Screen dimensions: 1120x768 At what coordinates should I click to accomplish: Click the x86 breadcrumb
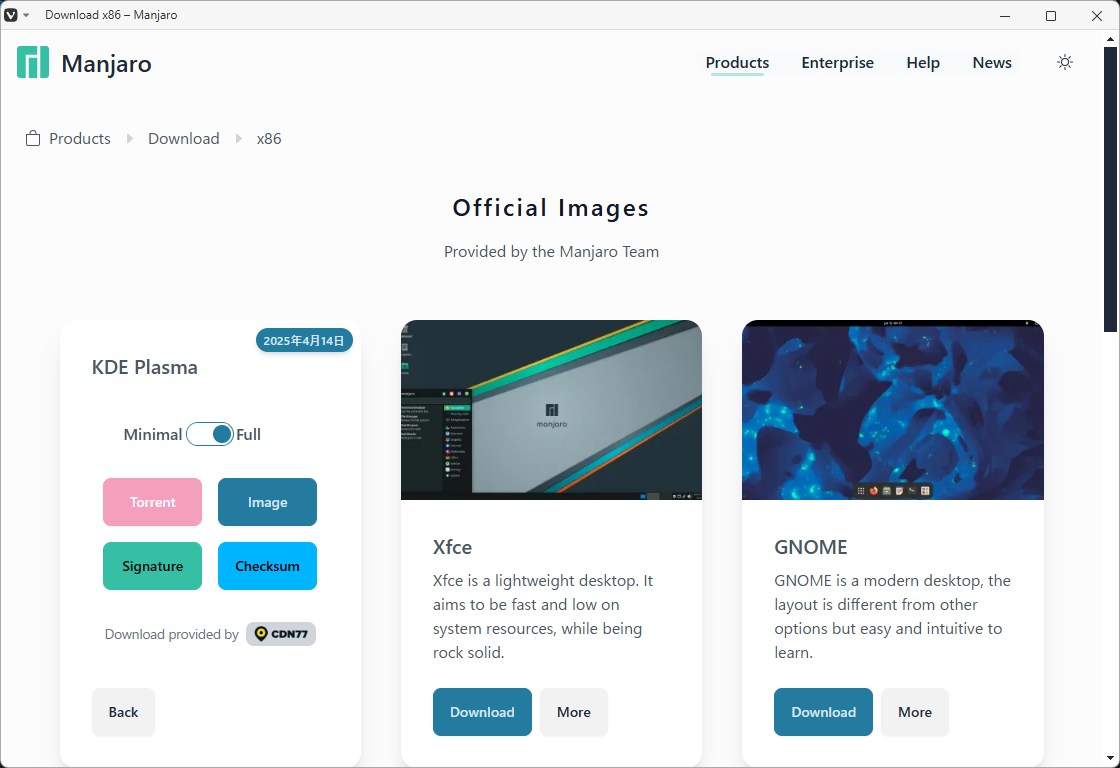tap(269, 139)
